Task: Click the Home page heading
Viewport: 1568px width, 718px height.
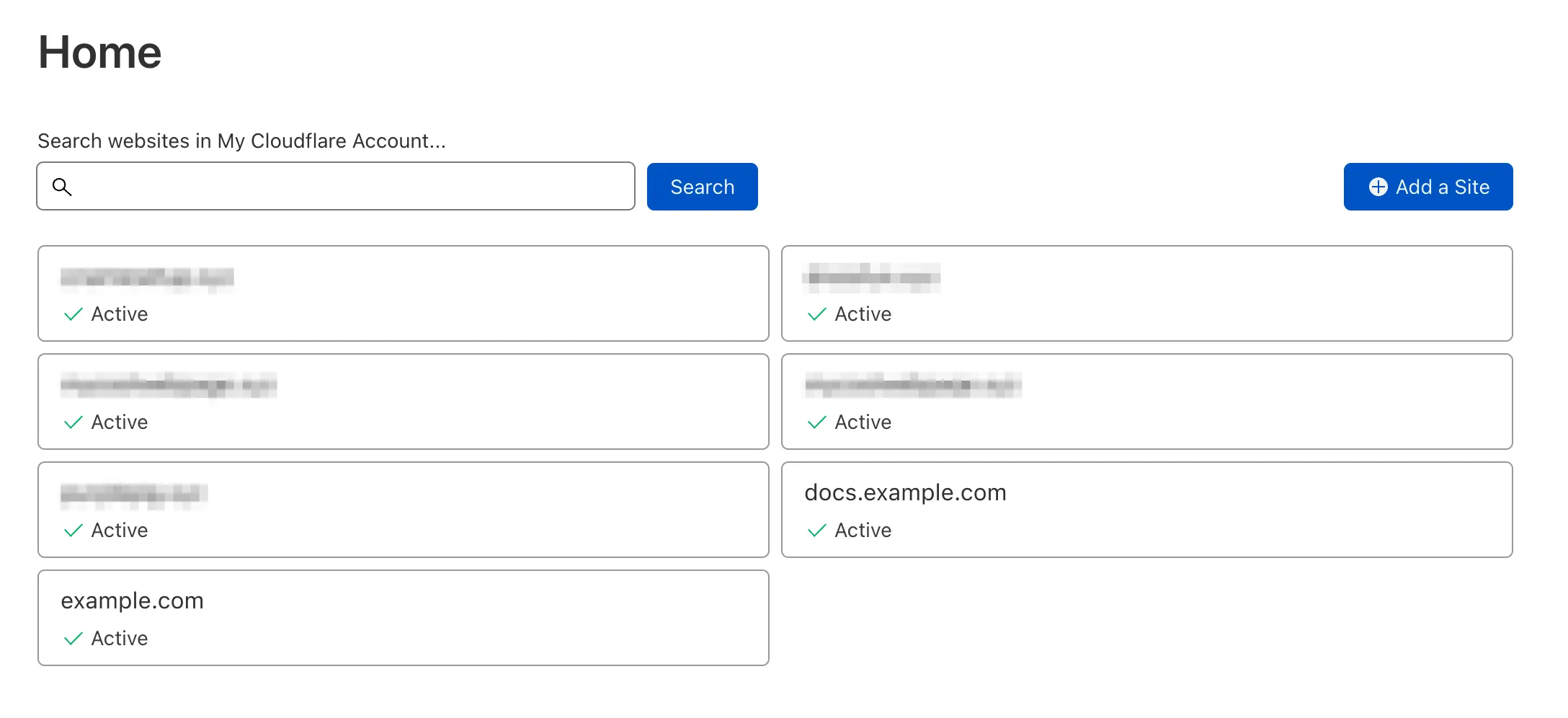Action: 99,50
